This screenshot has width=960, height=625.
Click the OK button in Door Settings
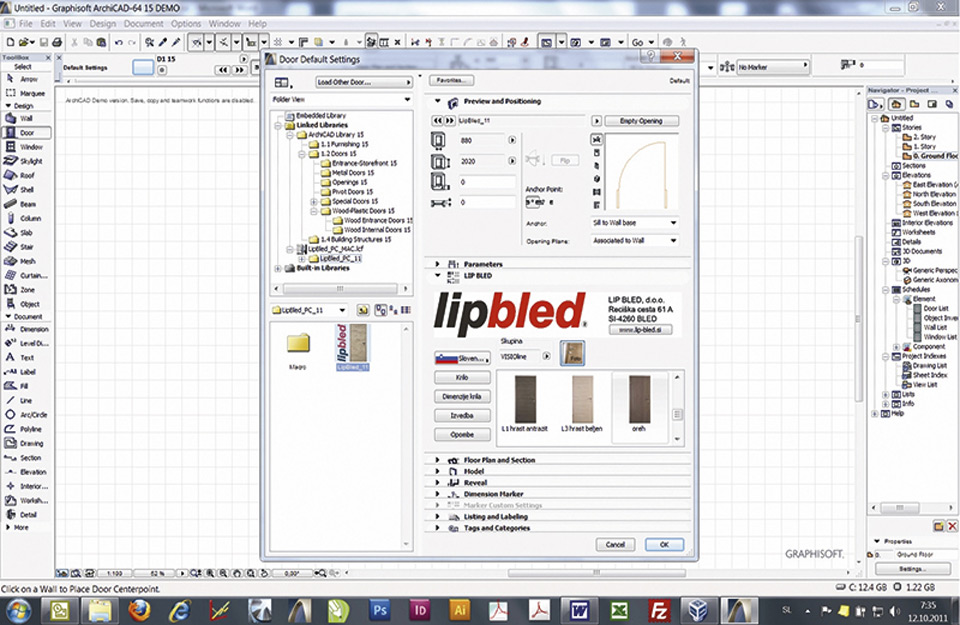click(x=664, y=544)
